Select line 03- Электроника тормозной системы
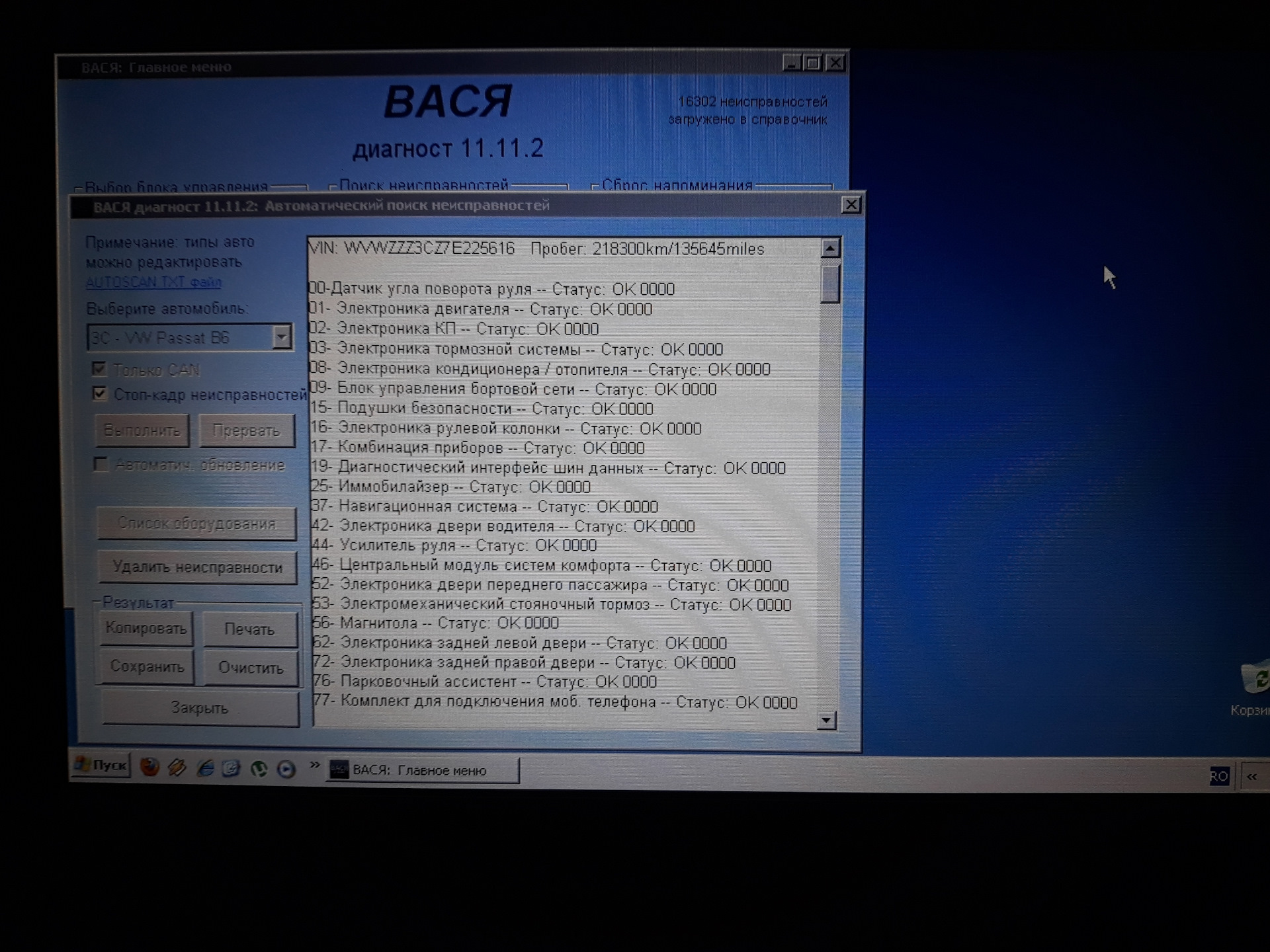Screen dimensions: 1270x952 (517, 348)
